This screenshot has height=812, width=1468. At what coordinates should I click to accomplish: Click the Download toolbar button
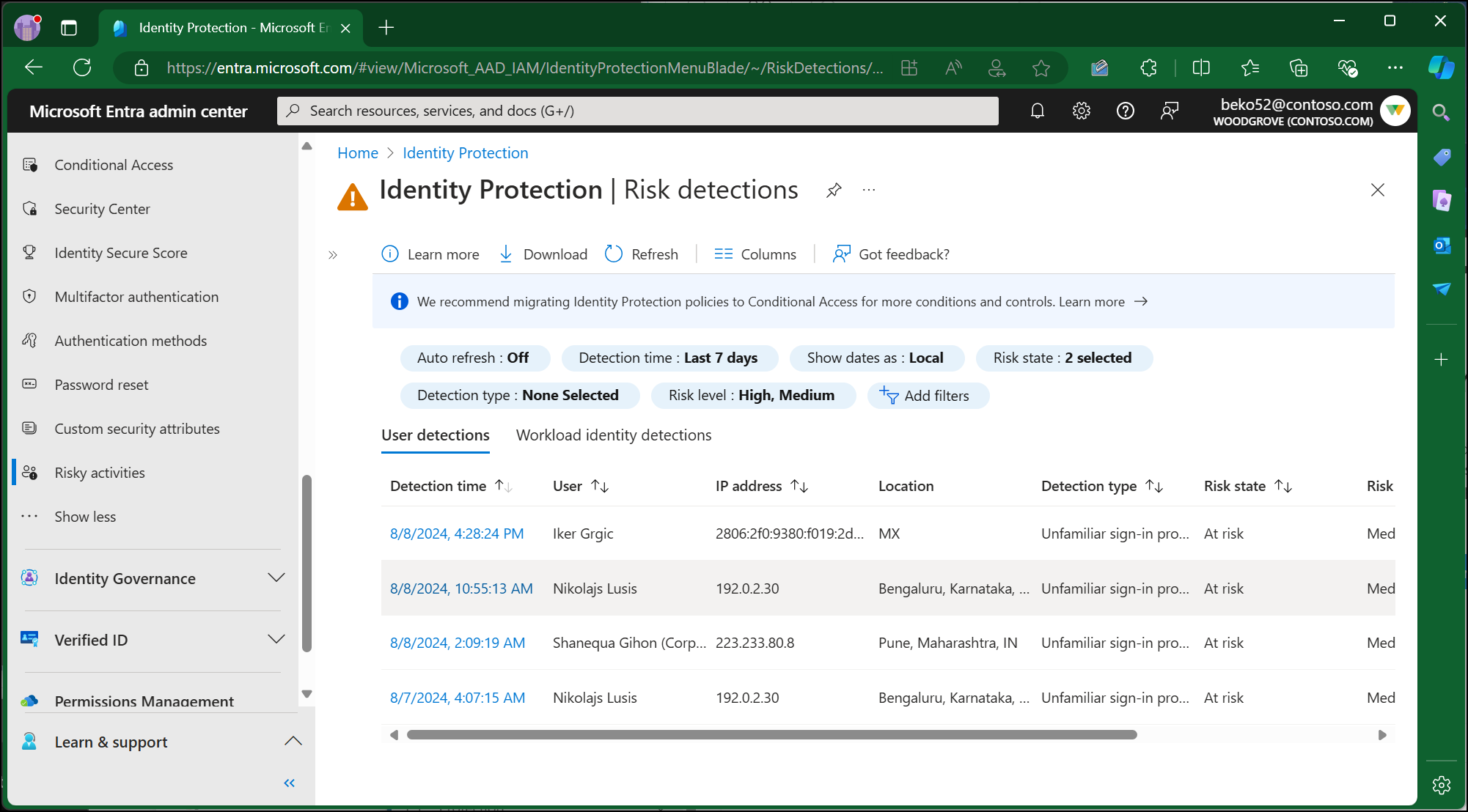(543, 254)
